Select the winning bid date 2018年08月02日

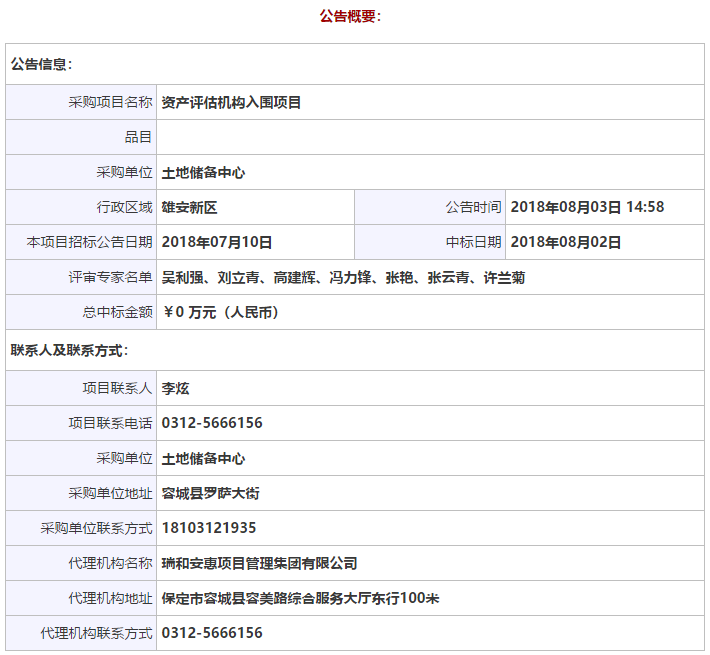[x=565, y=242]
